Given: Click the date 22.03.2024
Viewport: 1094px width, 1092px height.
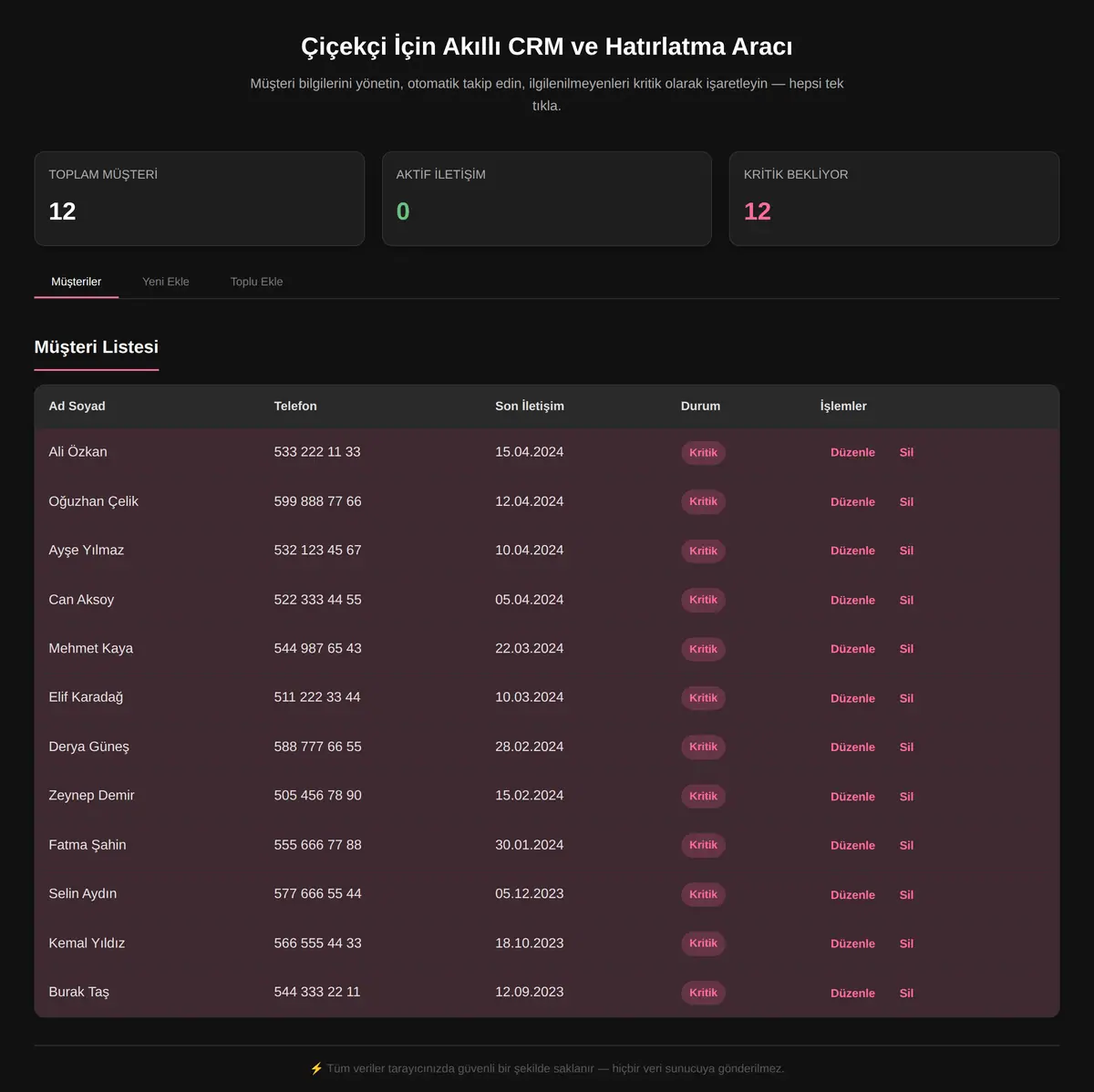Looking at the screenshot, I should pyautogui.click(x=530, y=649).
